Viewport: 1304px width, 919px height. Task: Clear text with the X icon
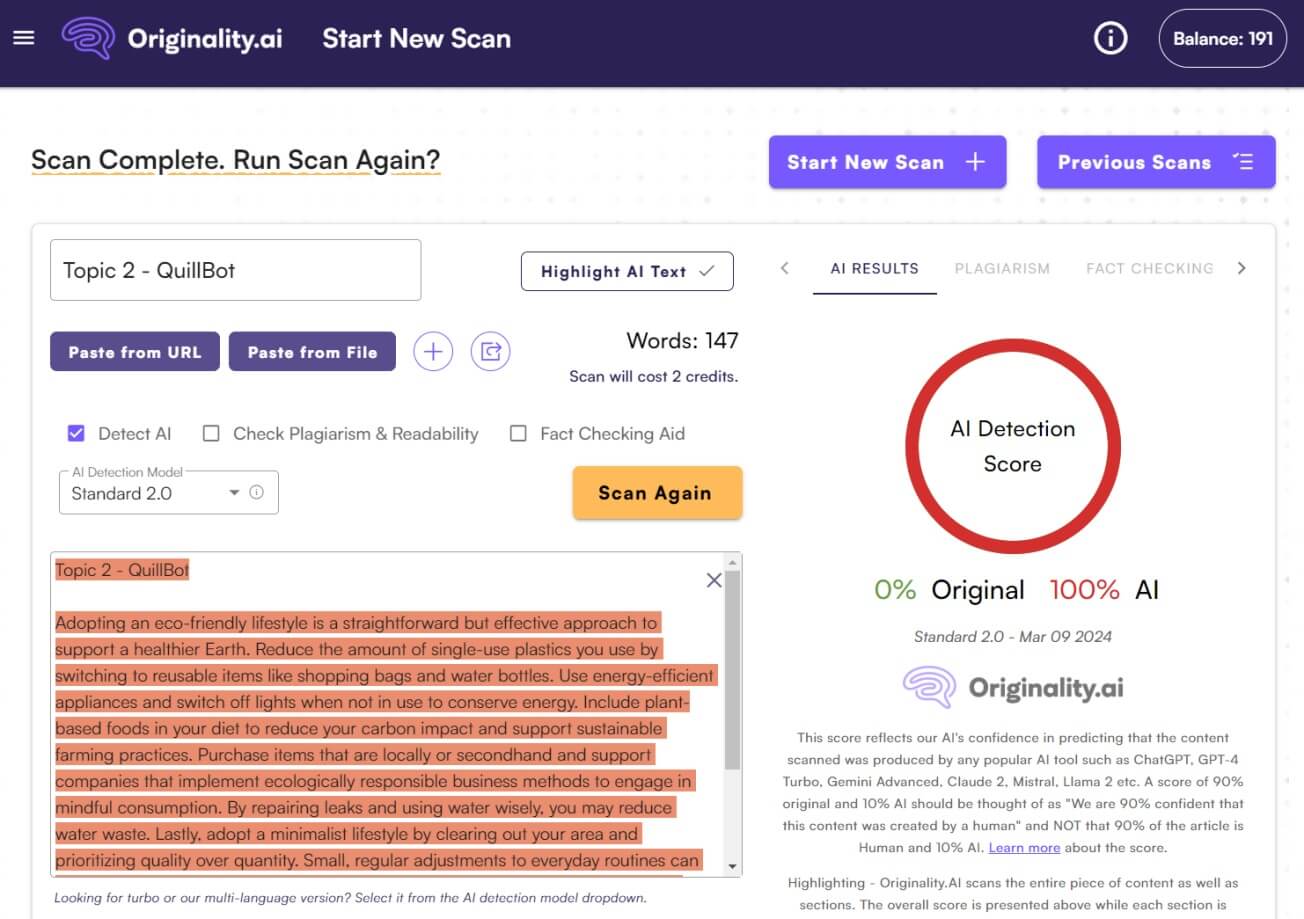(x=714, y=580)
